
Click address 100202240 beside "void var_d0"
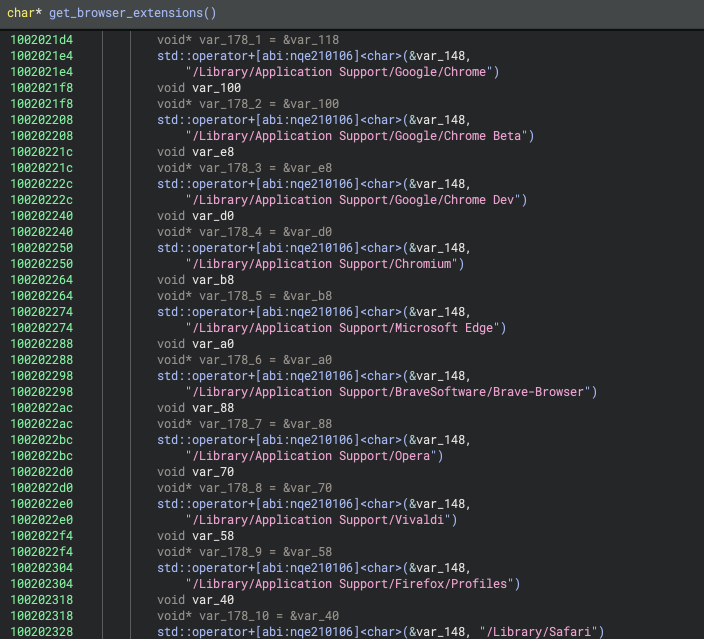42,216
